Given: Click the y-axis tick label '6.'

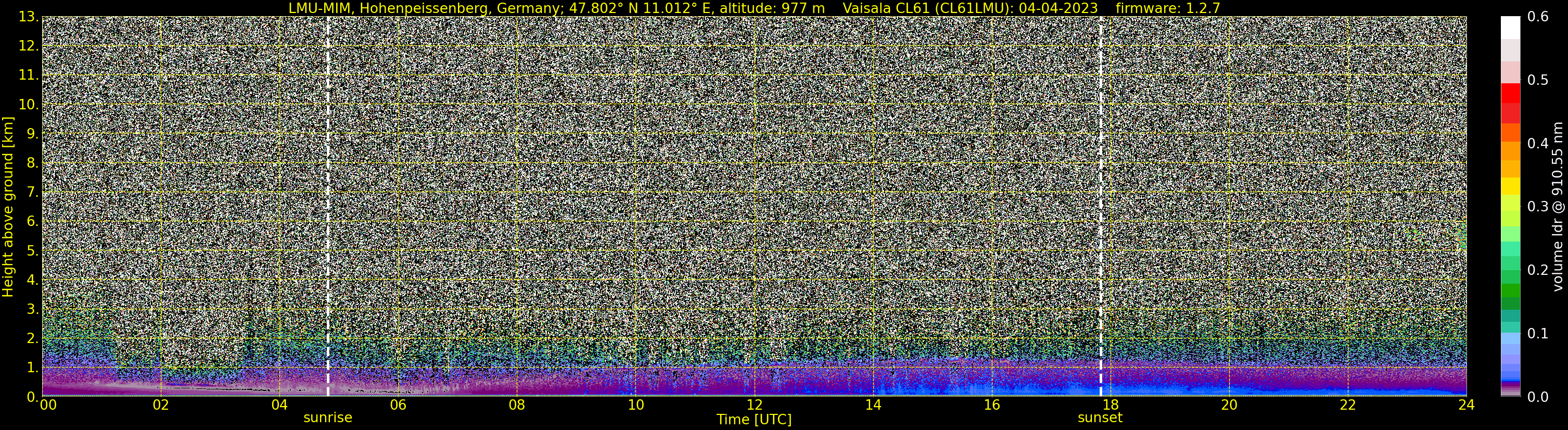Looking at the screenshot, I should (33, 221).
